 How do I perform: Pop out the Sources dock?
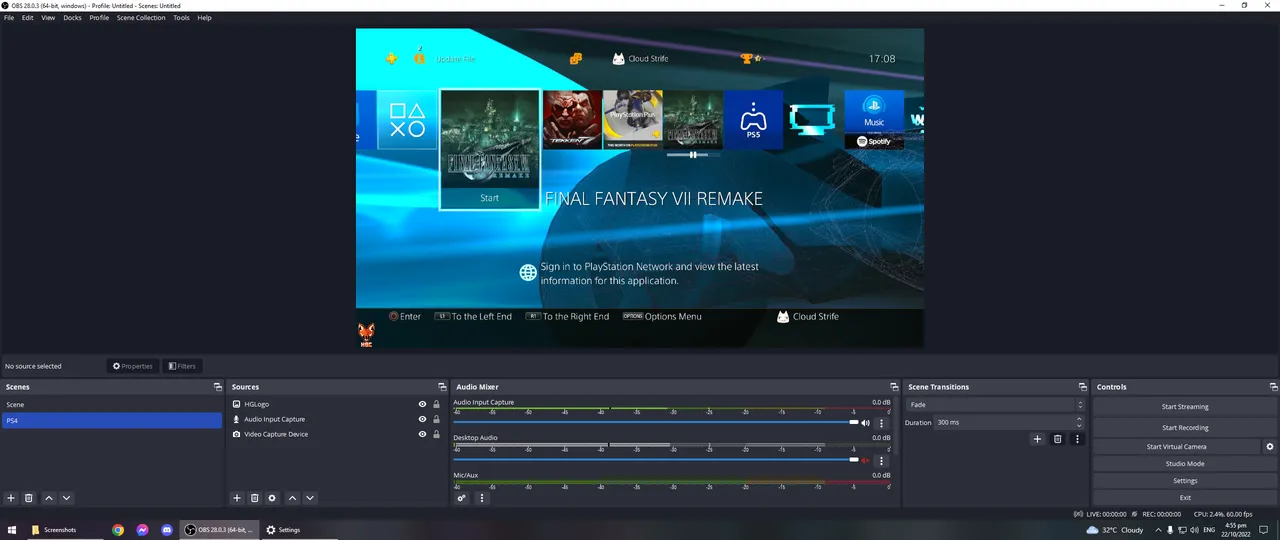(442, 387)
